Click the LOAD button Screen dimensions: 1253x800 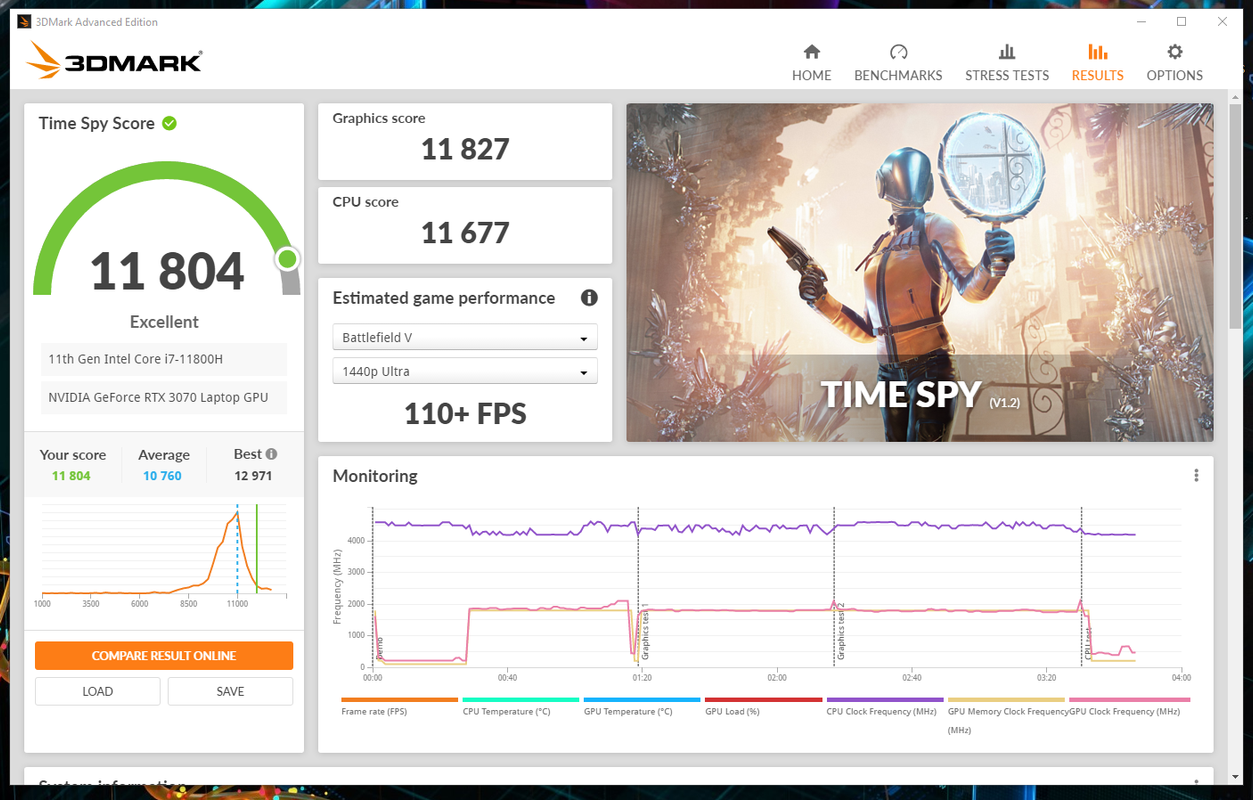(x=98, y=691)
